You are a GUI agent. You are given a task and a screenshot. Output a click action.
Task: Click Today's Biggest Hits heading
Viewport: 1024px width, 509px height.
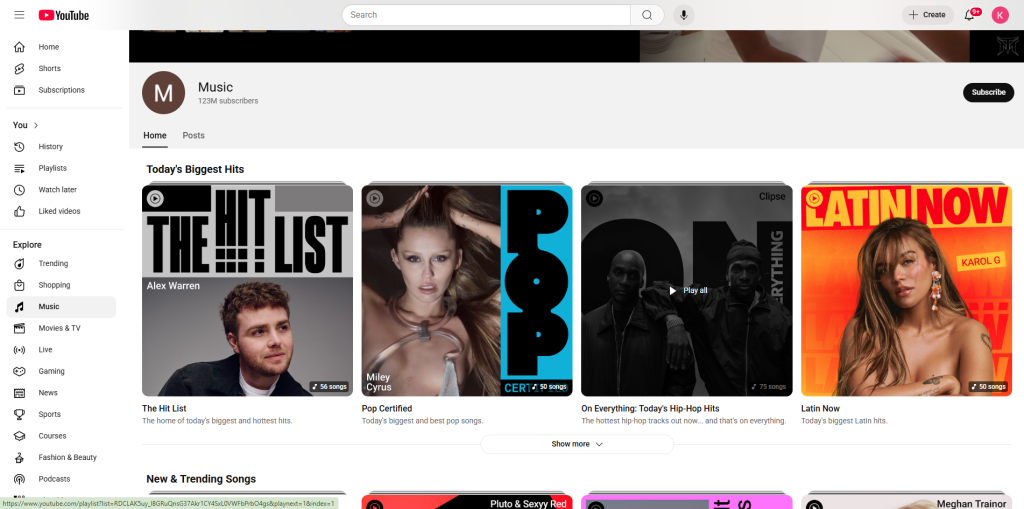point(195,170)
